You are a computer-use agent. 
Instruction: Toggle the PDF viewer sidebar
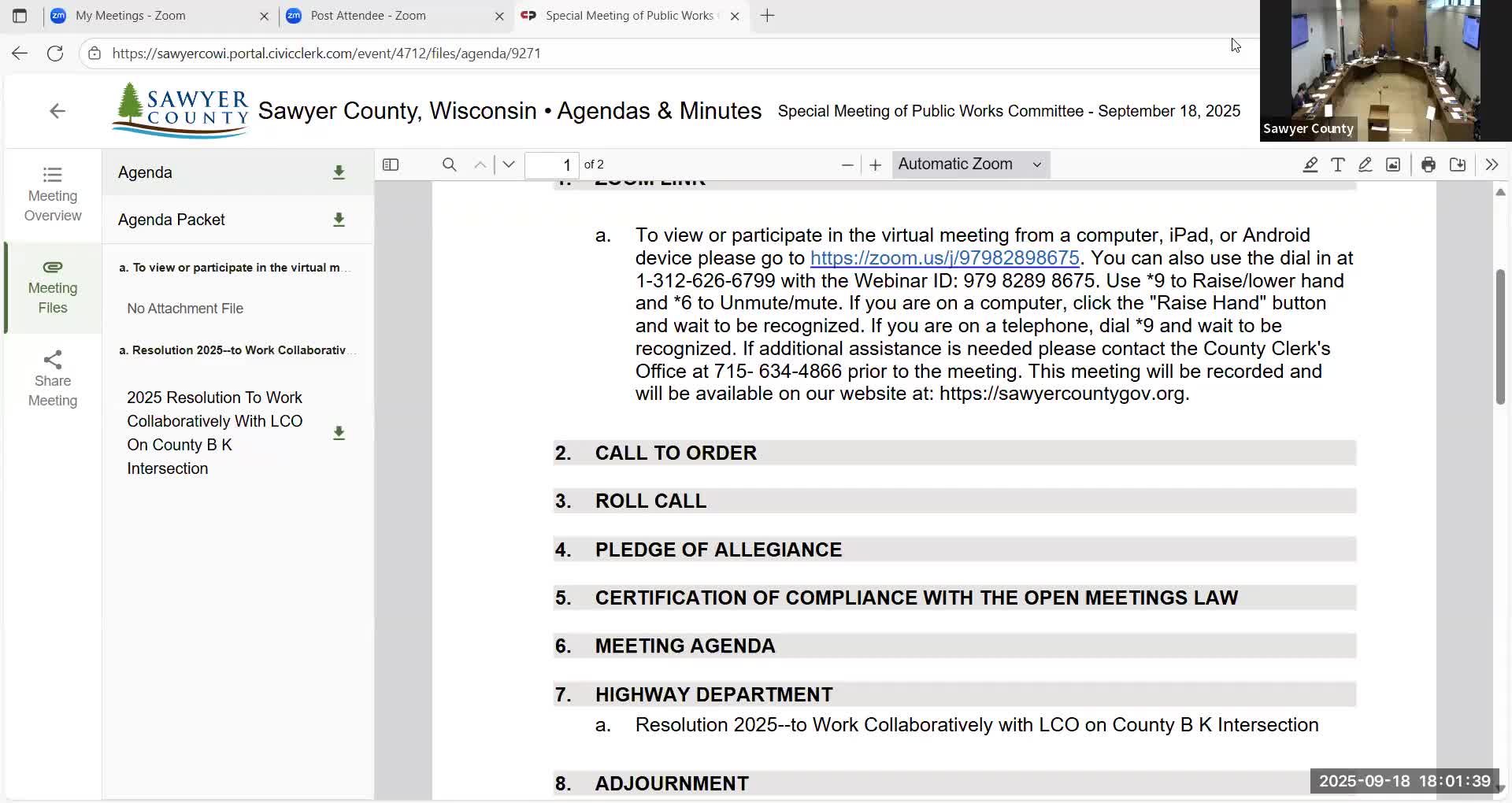(x=391, y=165)
